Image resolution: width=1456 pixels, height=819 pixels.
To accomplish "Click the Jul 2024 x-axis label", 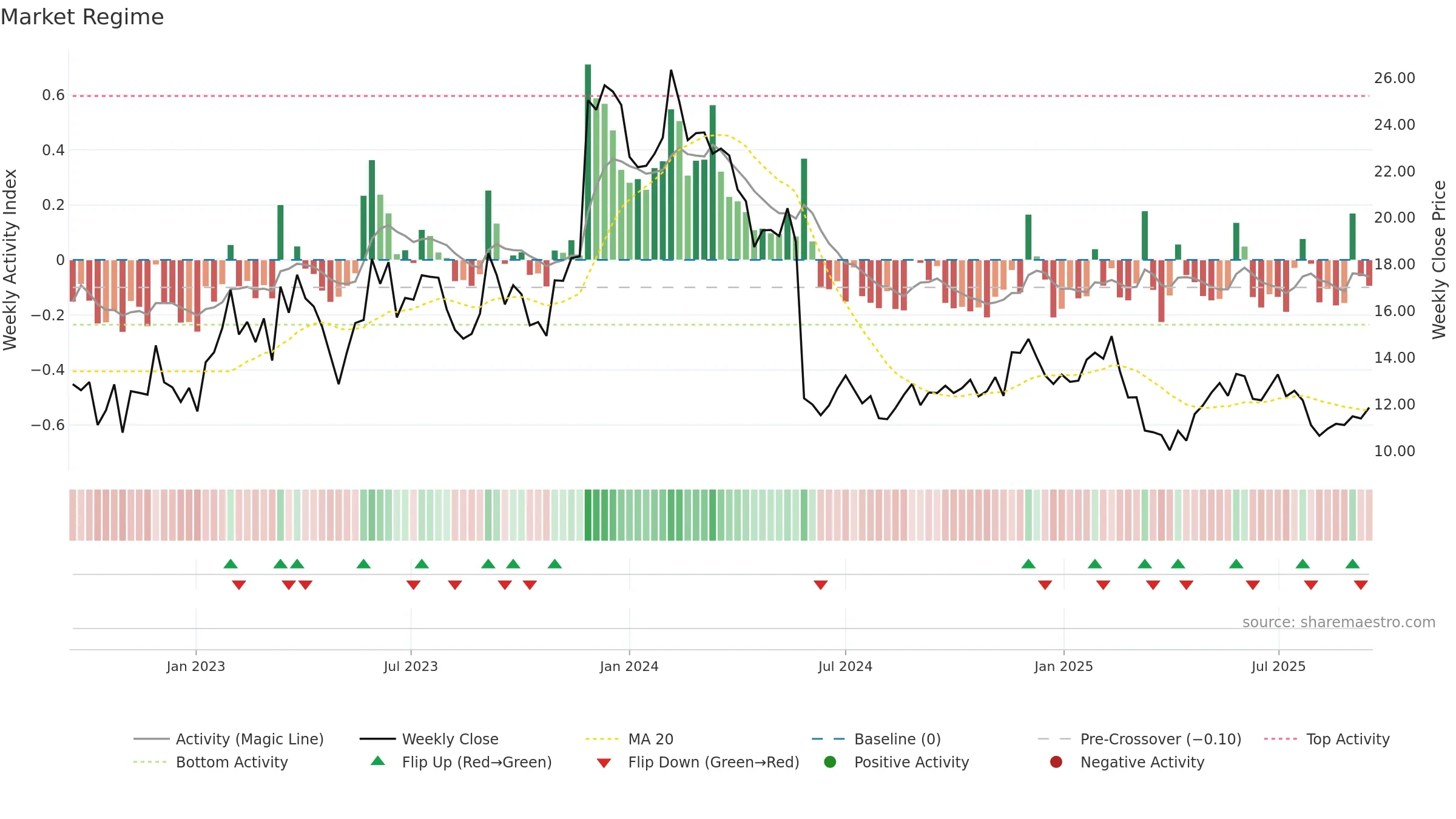I will point(845,666).
